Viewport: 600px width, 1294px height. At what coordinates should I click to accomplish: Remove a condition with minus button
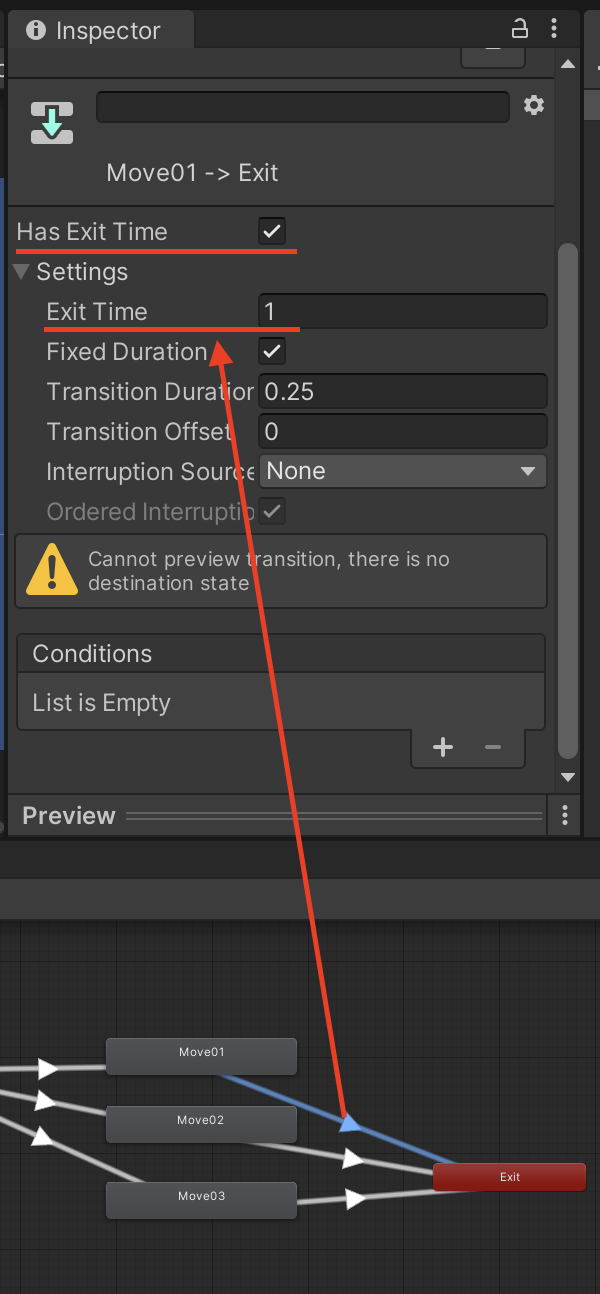493,747
